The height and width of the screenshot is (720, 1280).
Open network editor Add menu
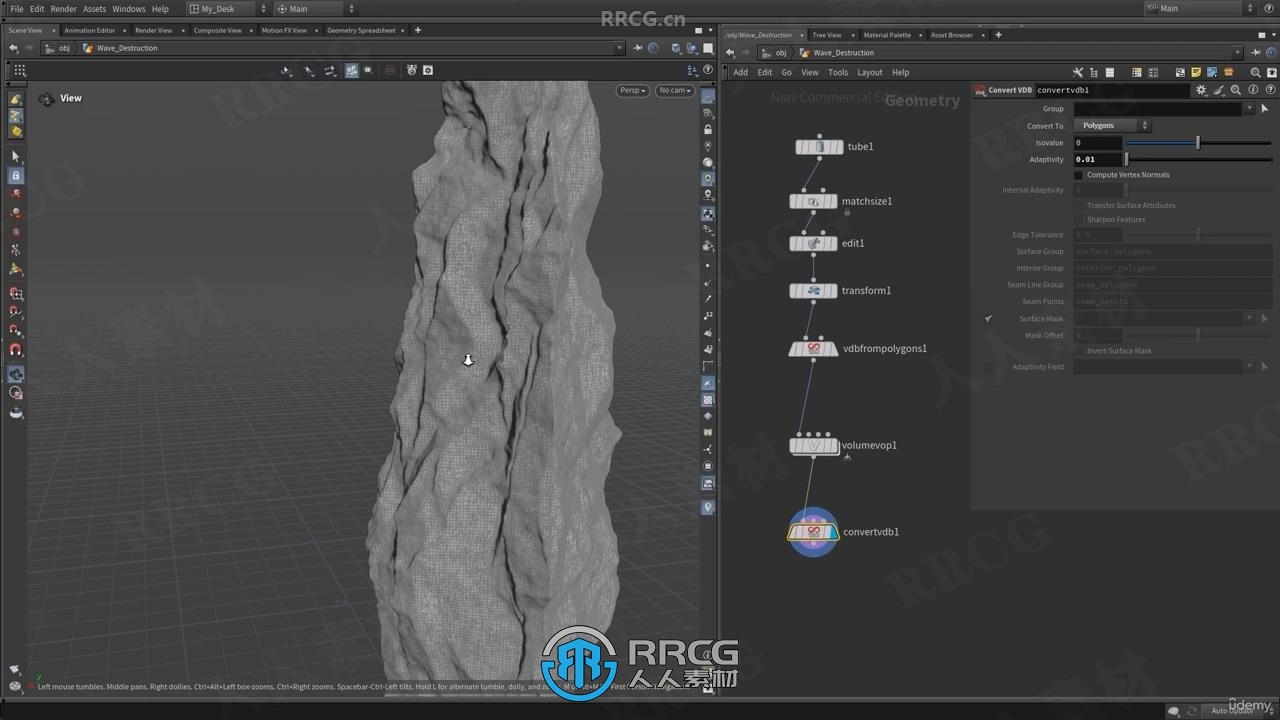(x=740, y=72)
